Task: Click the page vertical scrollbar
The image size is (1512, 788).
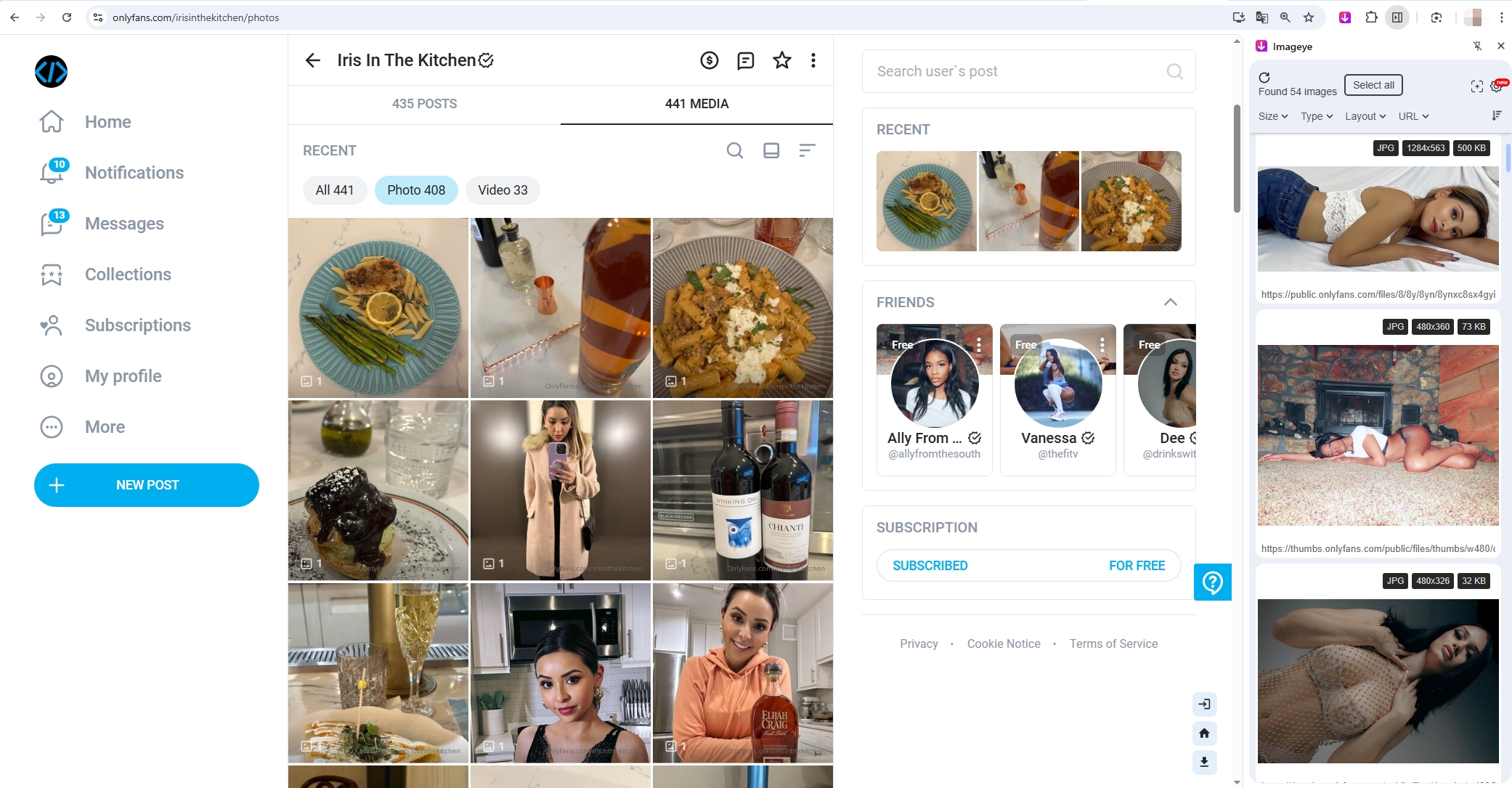Action: tap(1237, 158)
